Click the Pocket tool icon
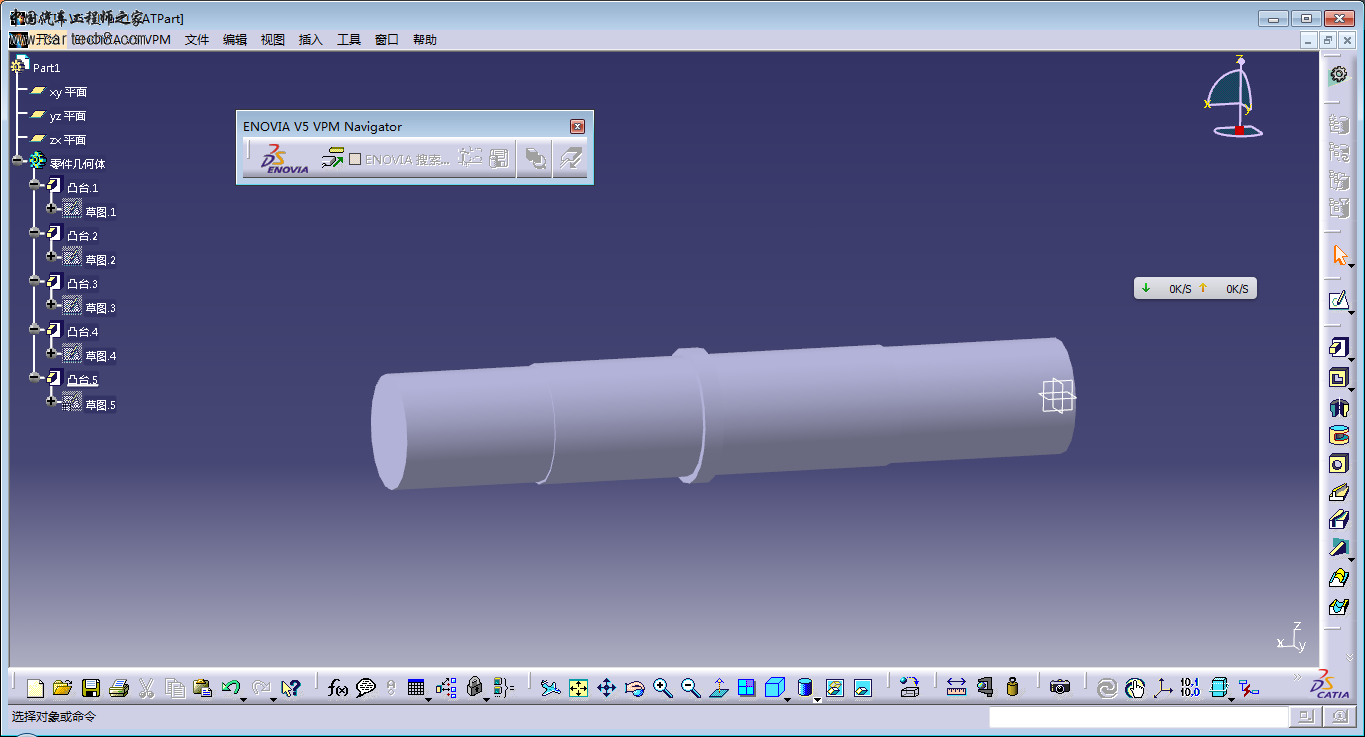The width and height of the screenshot is (1365, 737). point(1338,378)
